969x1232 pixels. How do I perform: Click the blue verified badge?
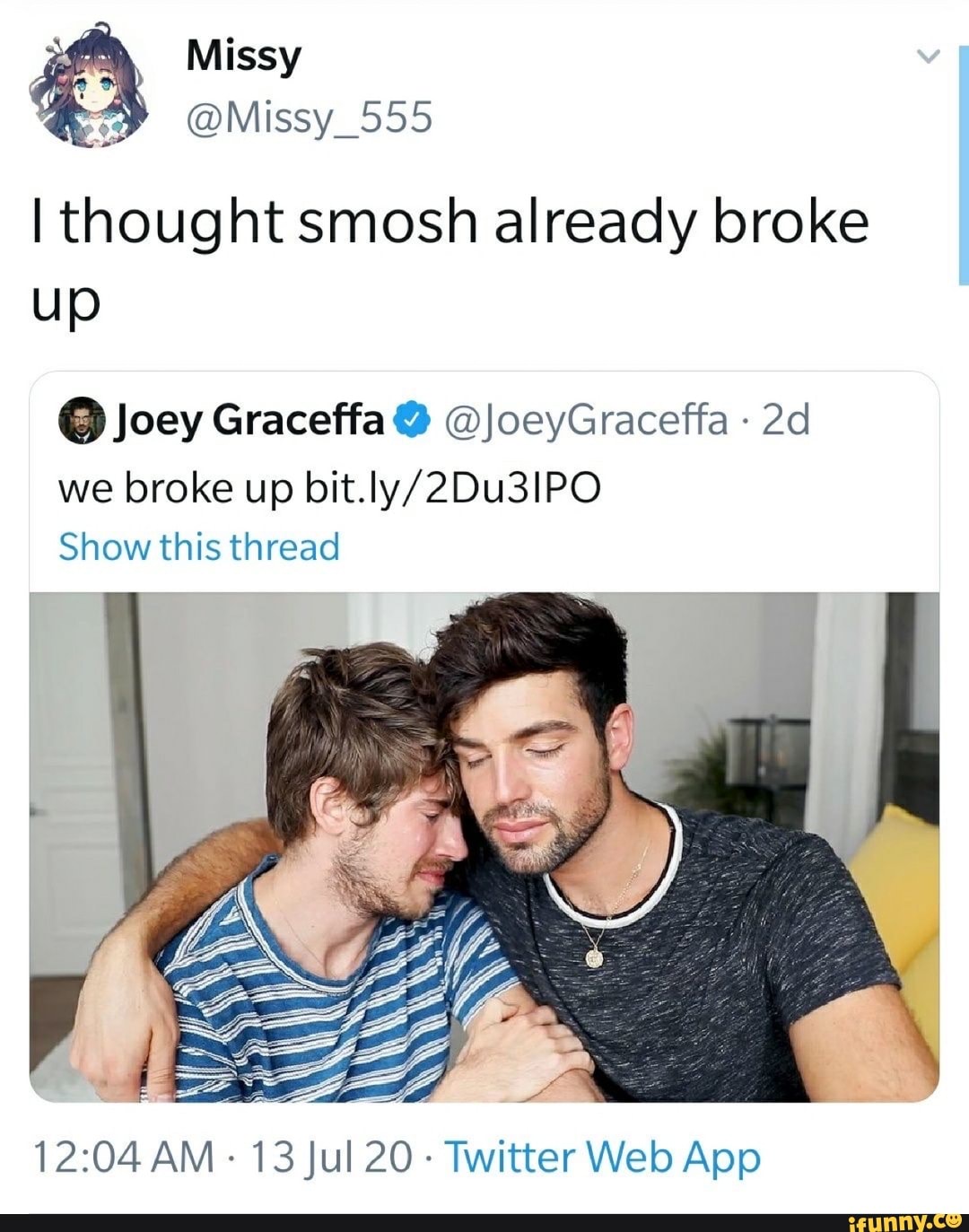(411, 419)
